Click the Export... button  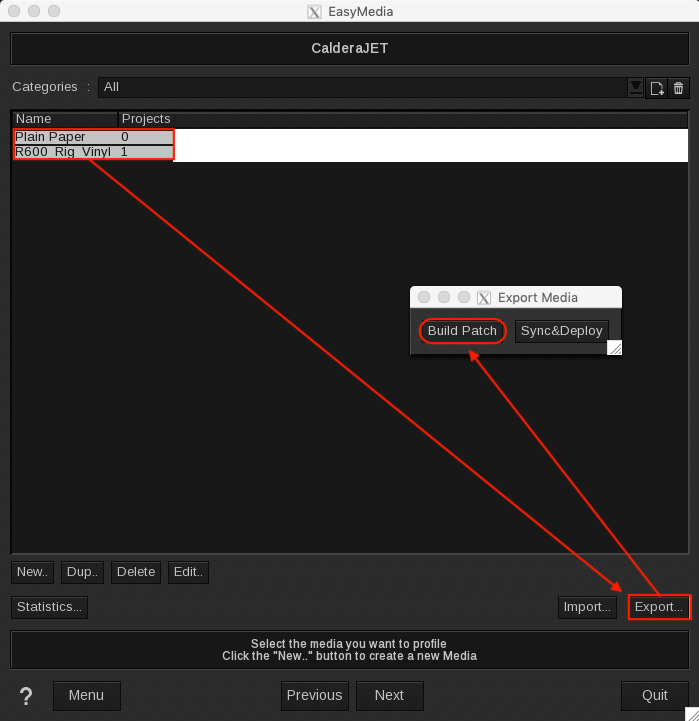coord(659,607)
